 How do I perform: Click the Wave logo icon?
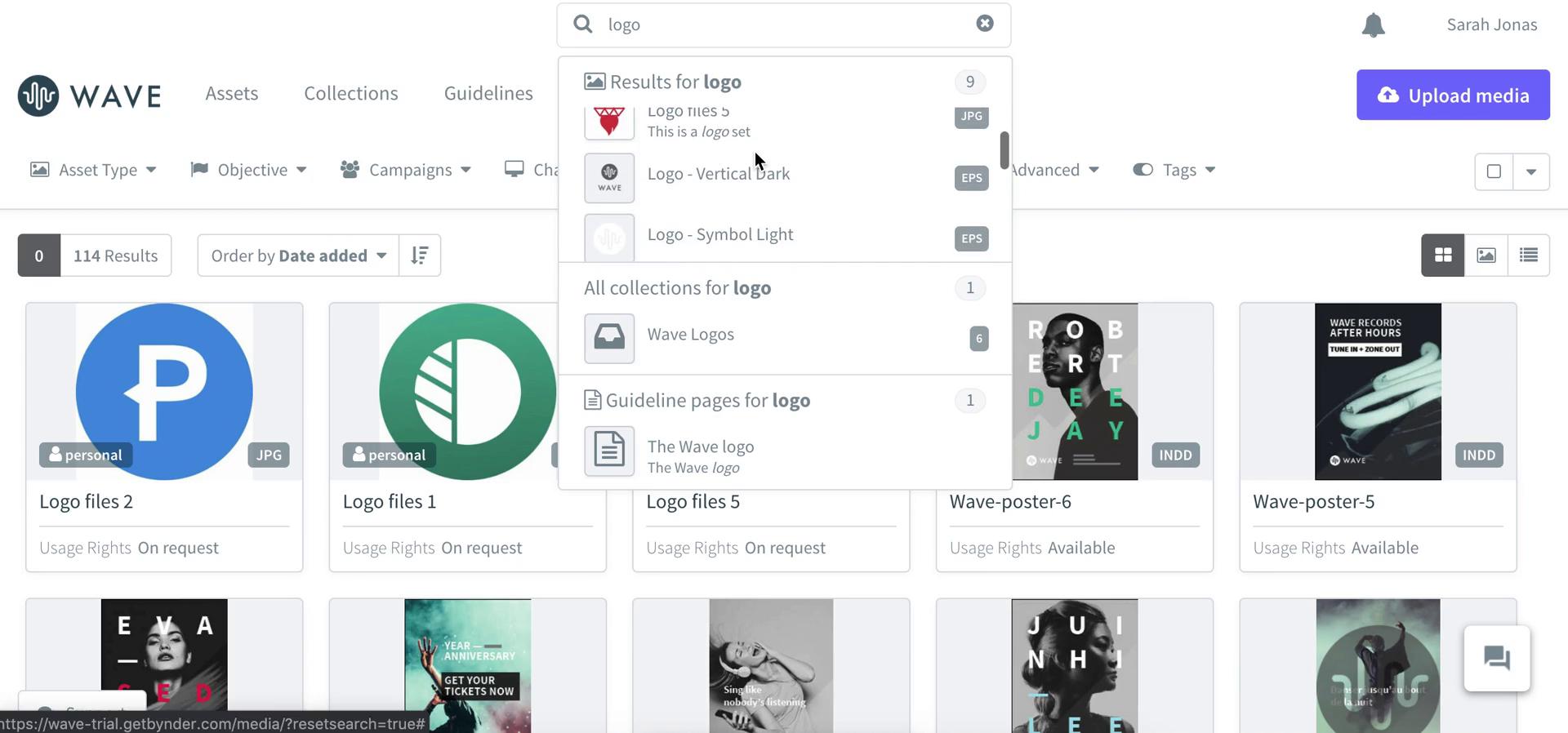point(38,96)
